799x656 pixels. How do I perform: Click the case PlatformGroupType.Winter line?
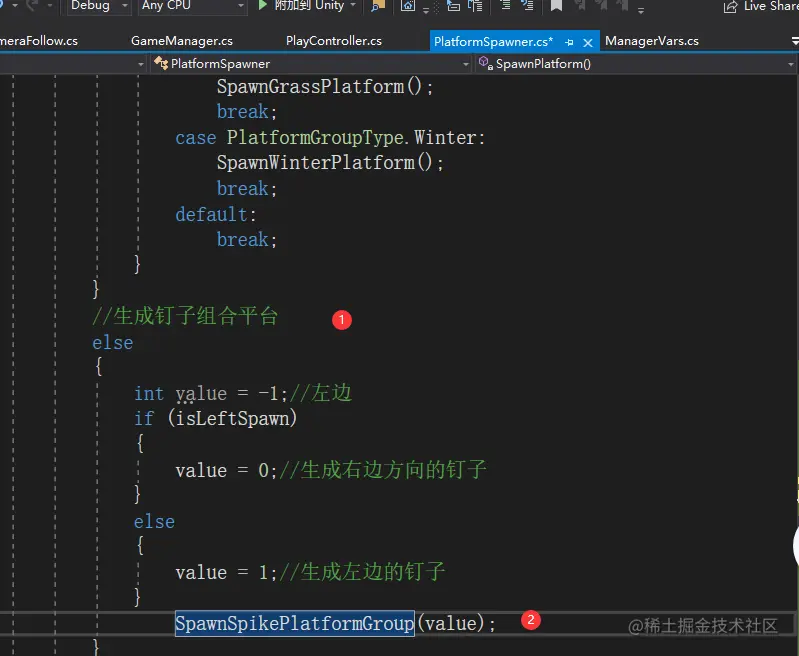point(330,137)
